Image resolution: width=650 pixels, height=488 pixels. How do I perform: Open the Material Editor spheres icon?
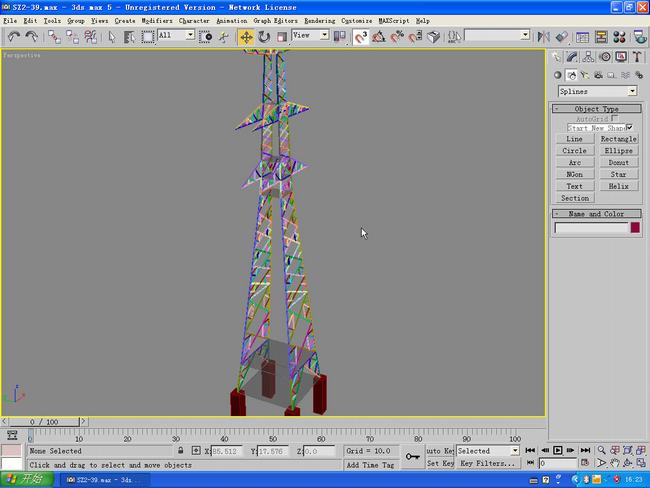(x=619, y=37)
